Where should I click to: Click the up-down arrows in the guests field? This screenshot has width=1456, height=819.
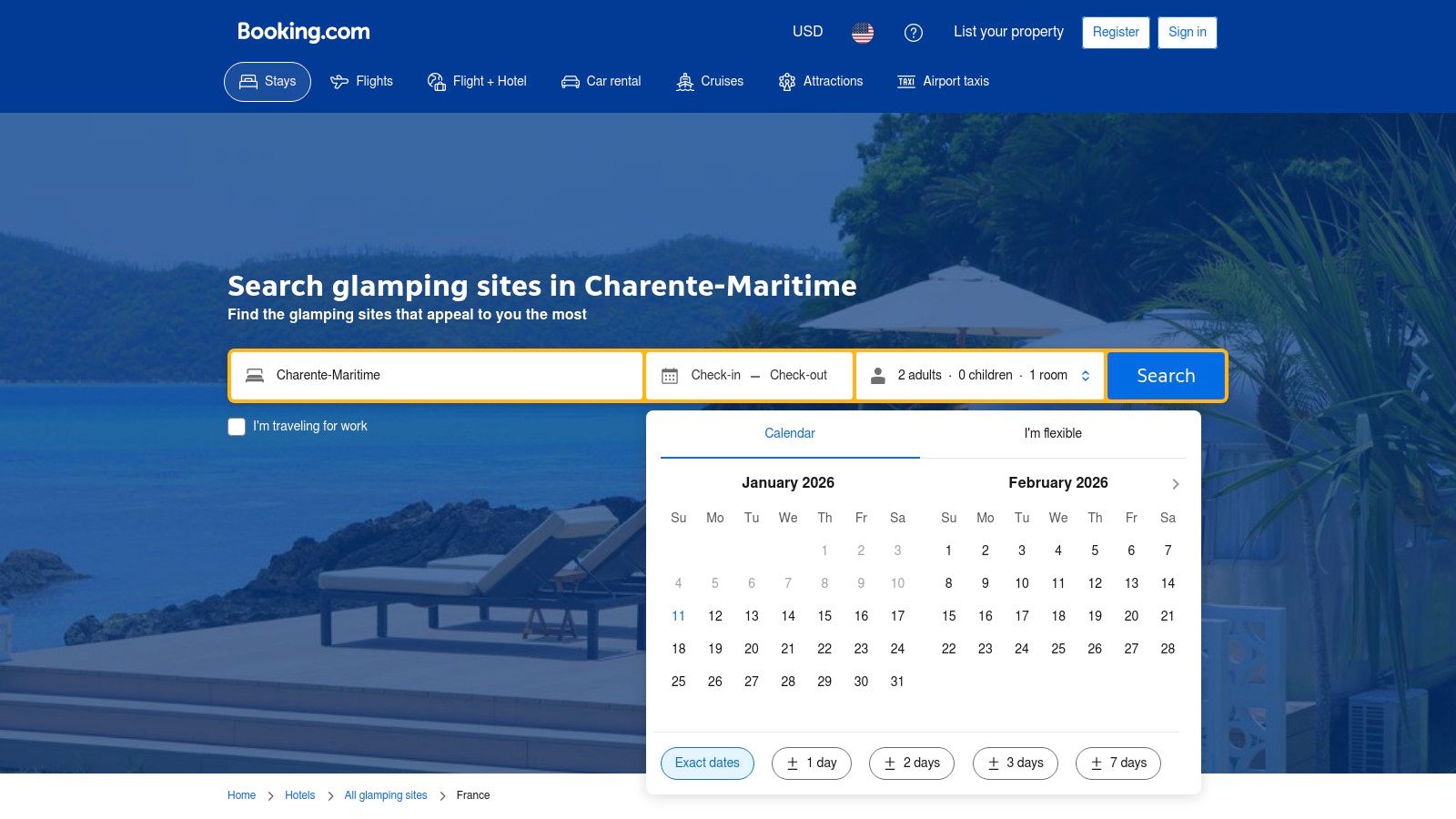[x=1086, y=376]
